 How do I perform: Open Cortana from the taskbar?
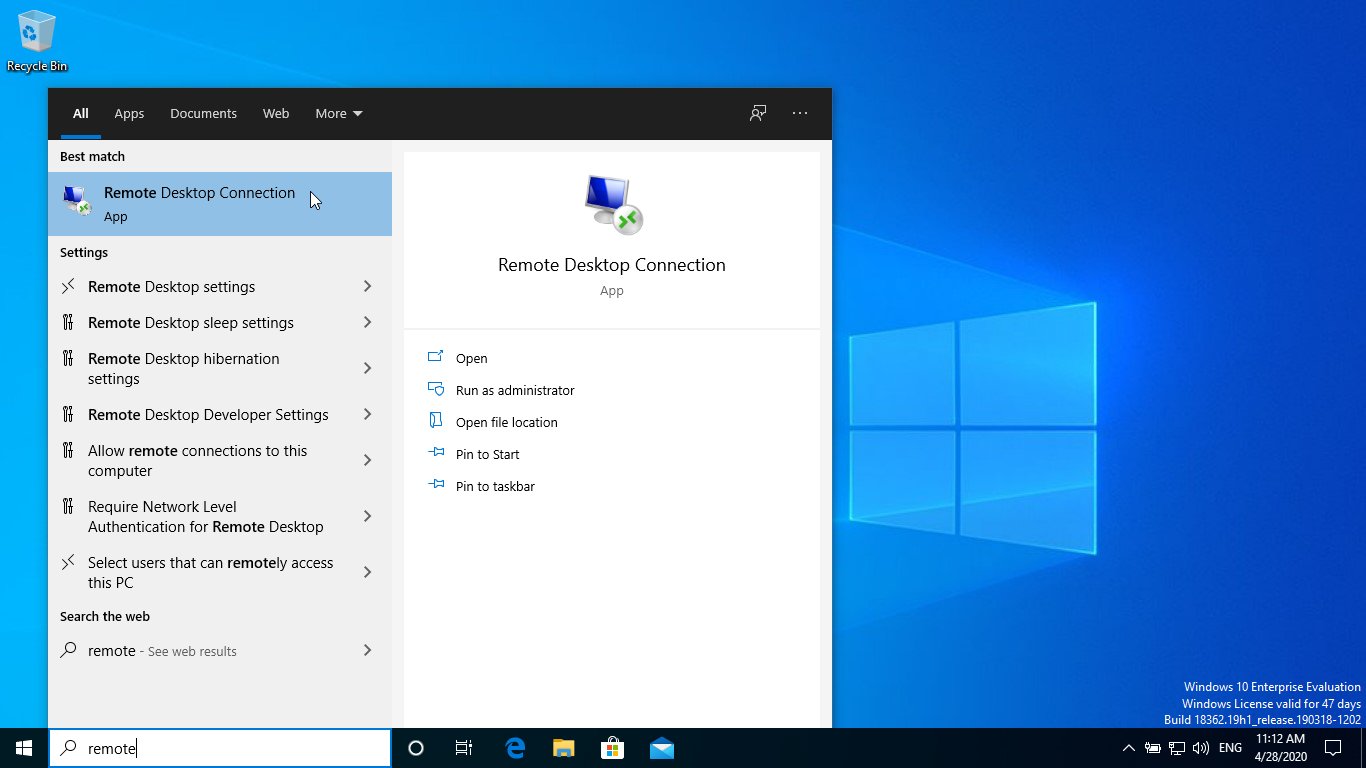tap(416, 748)
